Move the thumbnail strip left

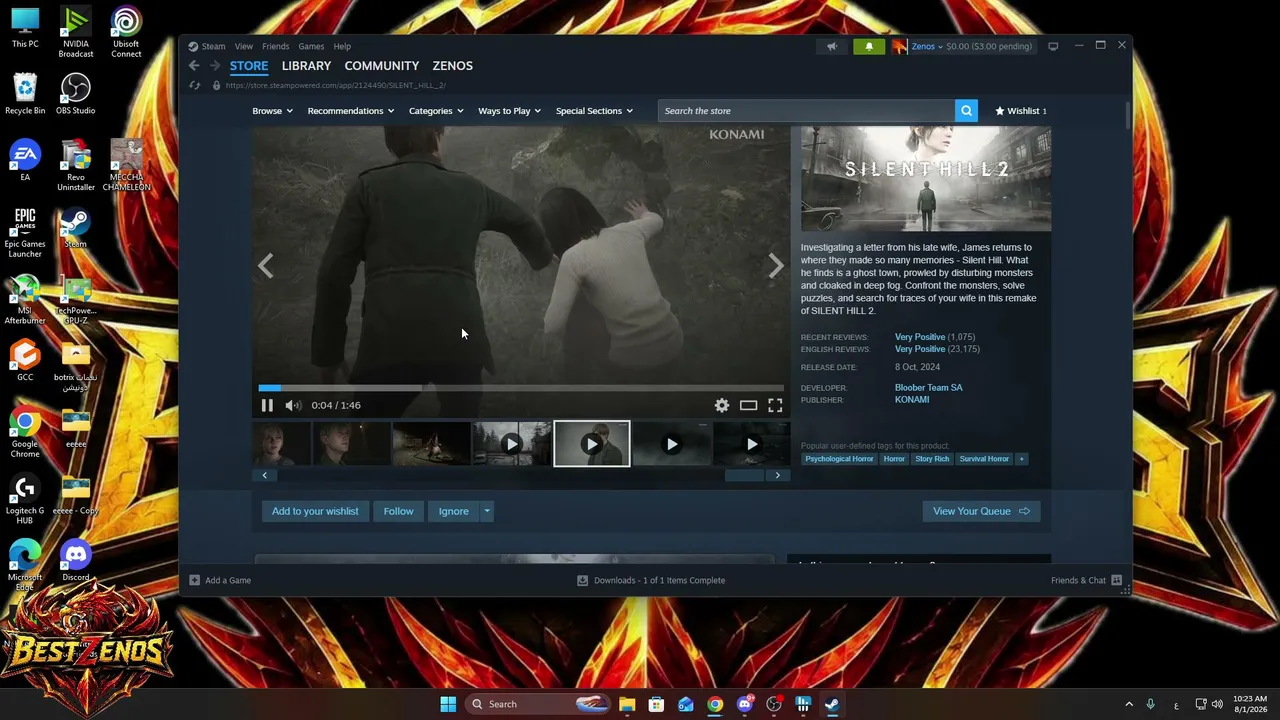tap(264, 475)
